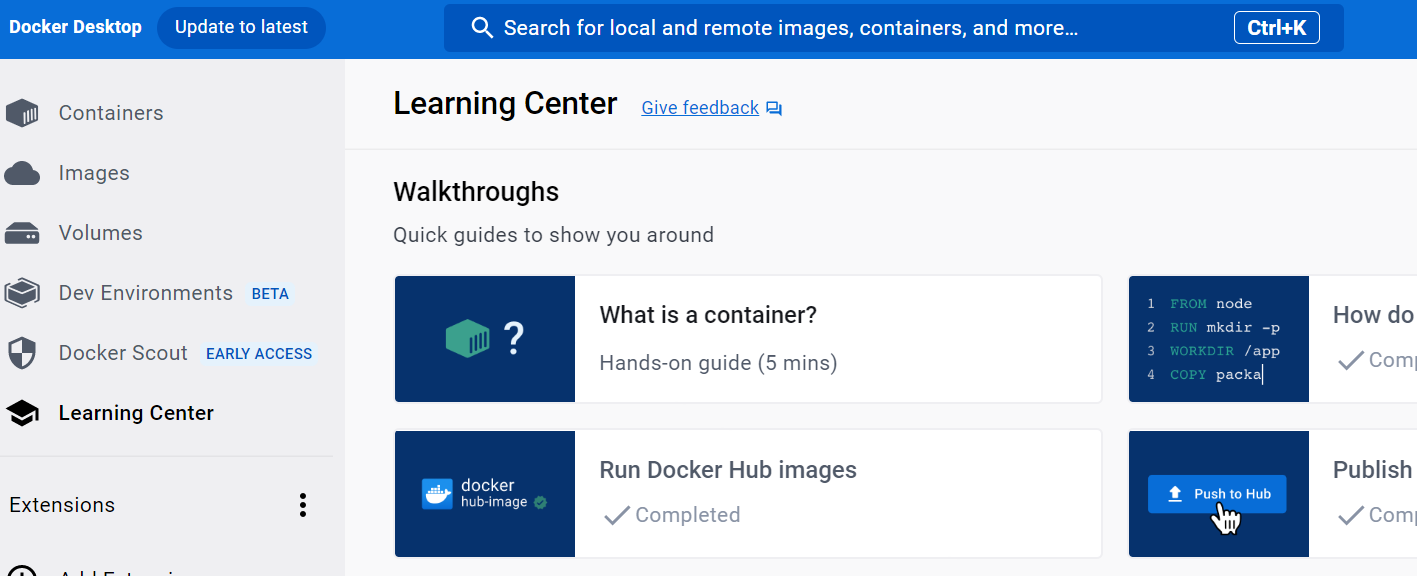Image resolution: width=1417 pixels, height=576 pixels.
Task: Open the Give feedback link
Action: point(699,107)
